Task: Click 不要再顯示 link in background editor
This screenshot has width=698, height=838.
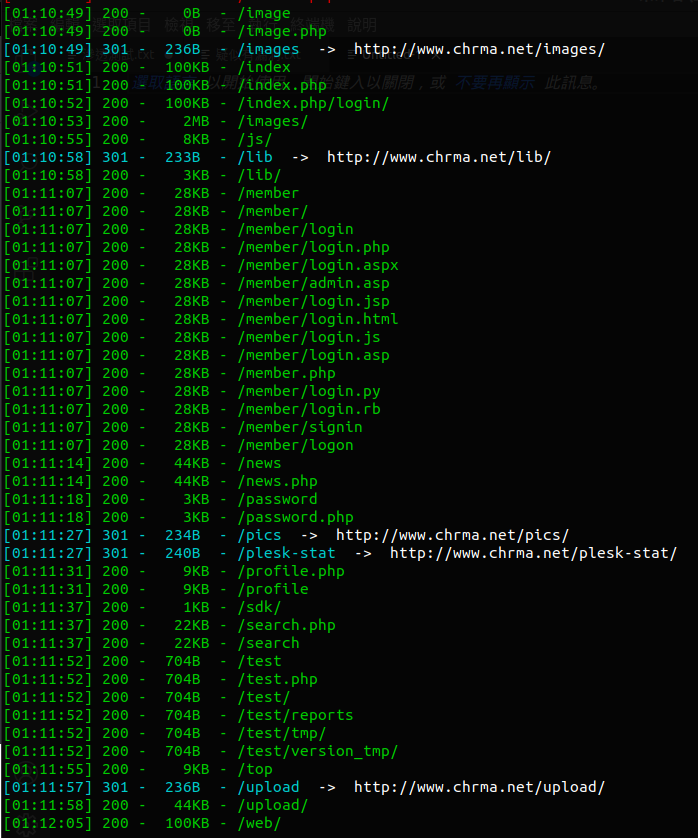Action: coord(494,82)
